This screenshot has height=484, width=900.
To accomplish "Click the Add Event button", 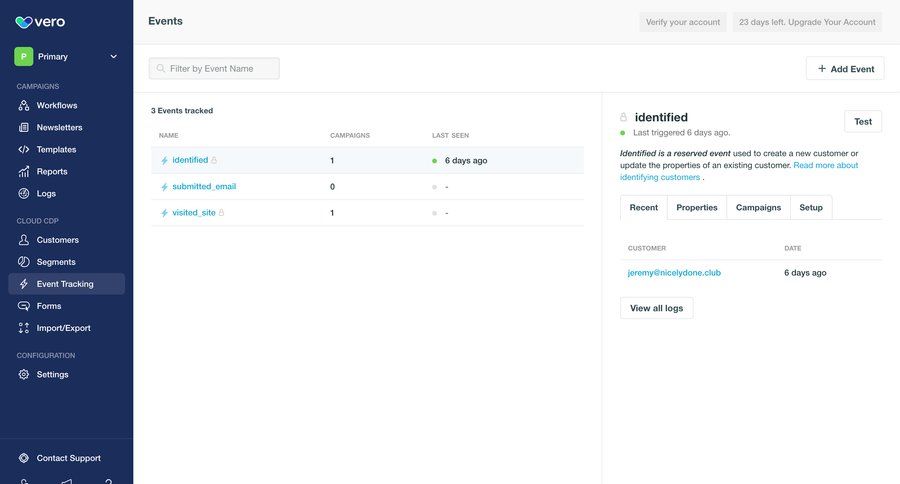I will pyautogui.click(x=845, y=68).
